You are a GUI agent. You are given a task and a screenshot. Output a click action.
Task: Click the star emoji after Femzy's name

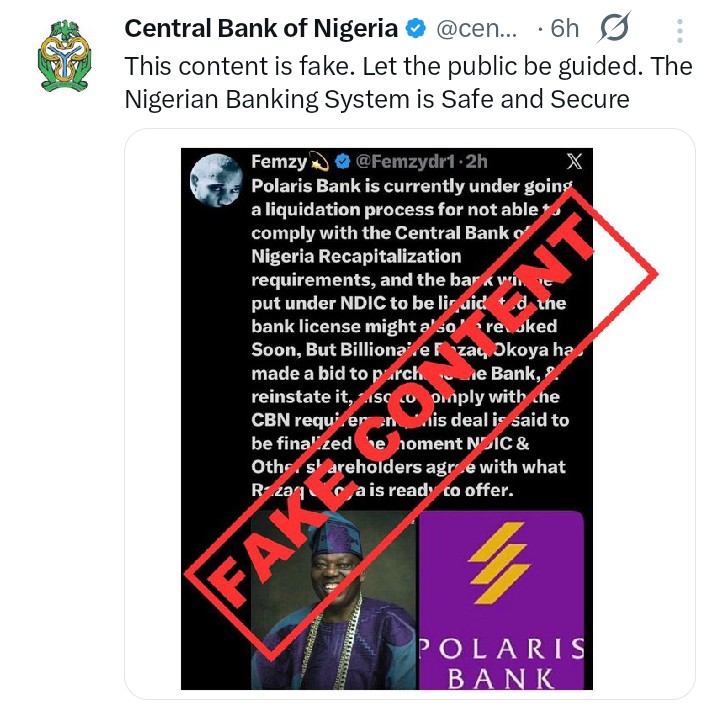319,162
